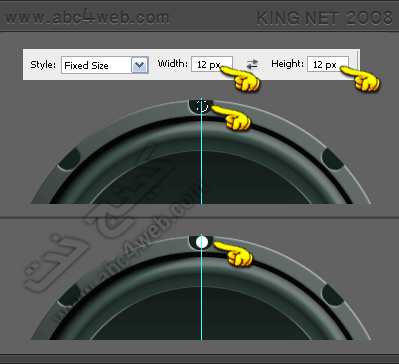This screenshot has height=364, width=399.
Task: Open the Style dropdown arrow button
Action: coord(139,65)
